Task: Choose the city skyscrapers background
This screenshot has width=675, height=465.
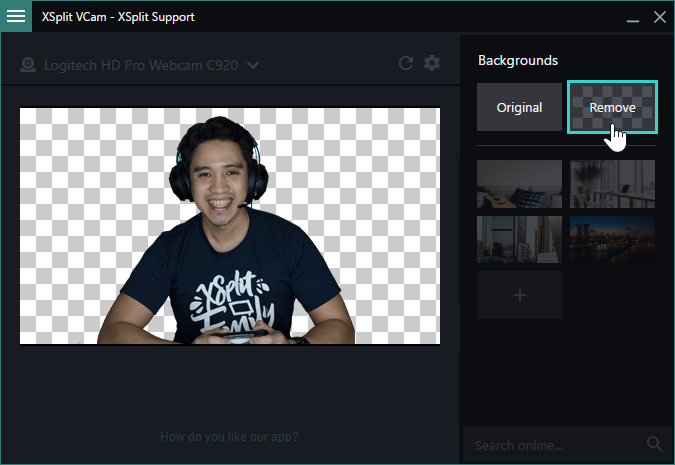Action: pos(519,239)
